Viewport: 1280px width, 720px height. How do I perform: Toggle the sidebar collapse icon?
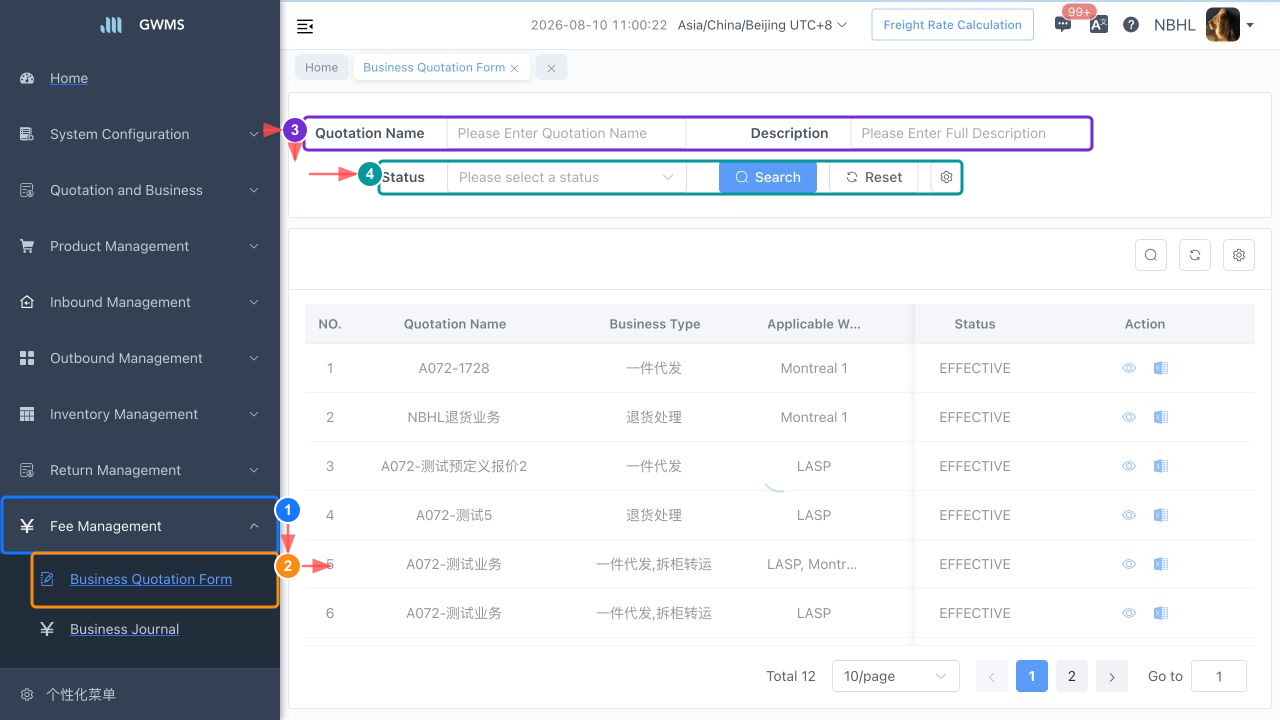point(305,26)
